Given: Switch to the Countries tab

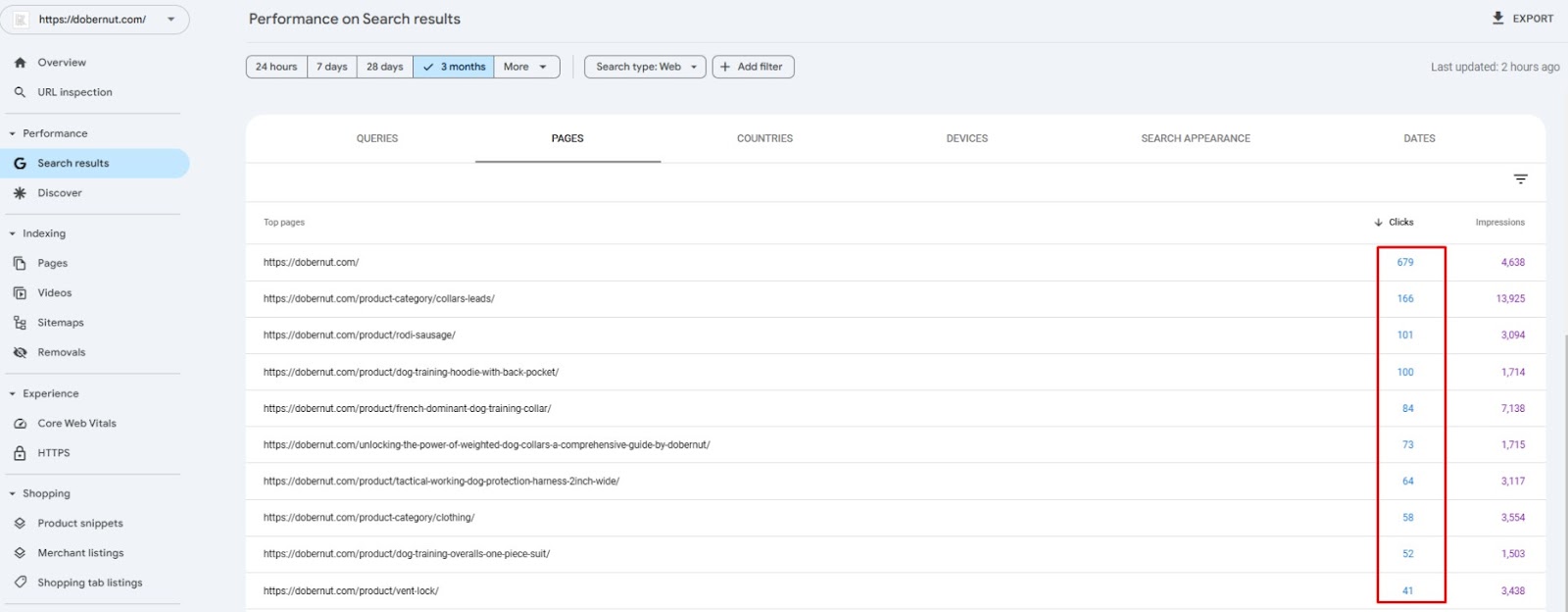Looking at the screenshot, I should tap(764, 138).
